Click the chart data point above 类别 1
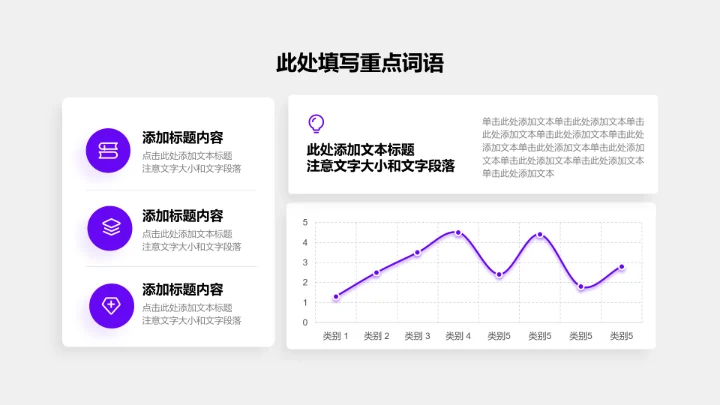 (336, 296)
